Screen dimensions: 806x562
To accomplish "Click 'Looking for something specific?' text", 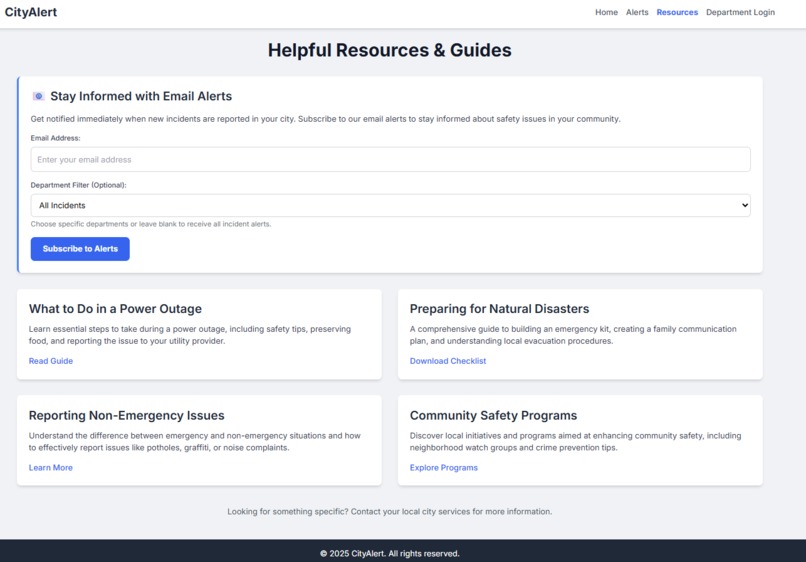I will click(x=390, y=512).
